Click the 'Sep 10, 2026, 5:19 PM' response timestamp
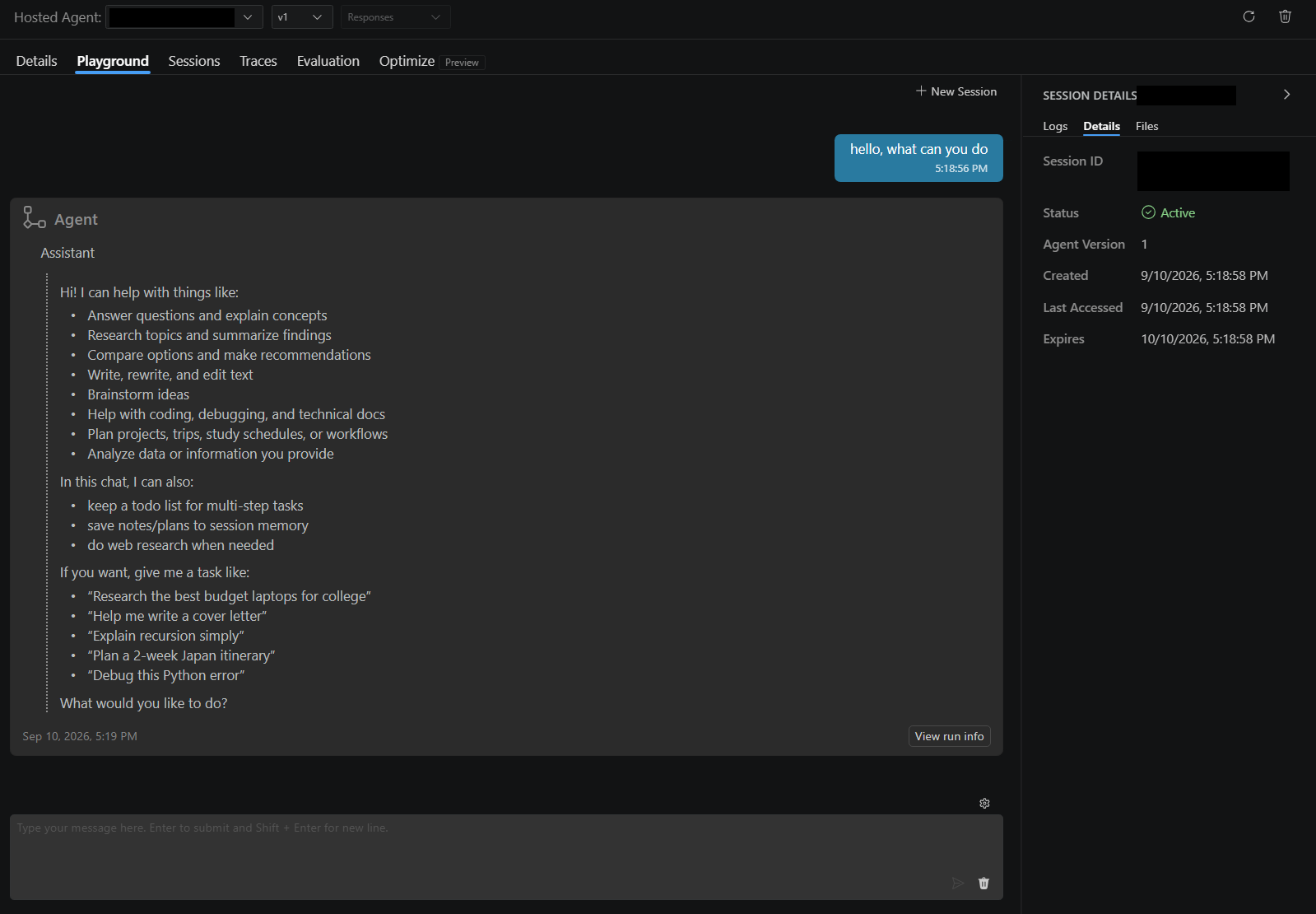The width and height of the screenshot is (1316, 914). point(80,736)
